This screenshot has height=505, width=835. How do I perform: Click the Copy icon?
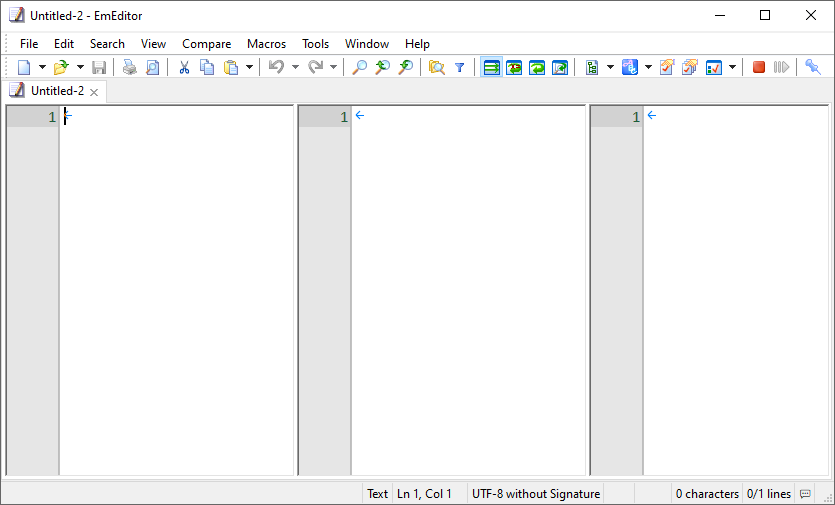point(207,68)
